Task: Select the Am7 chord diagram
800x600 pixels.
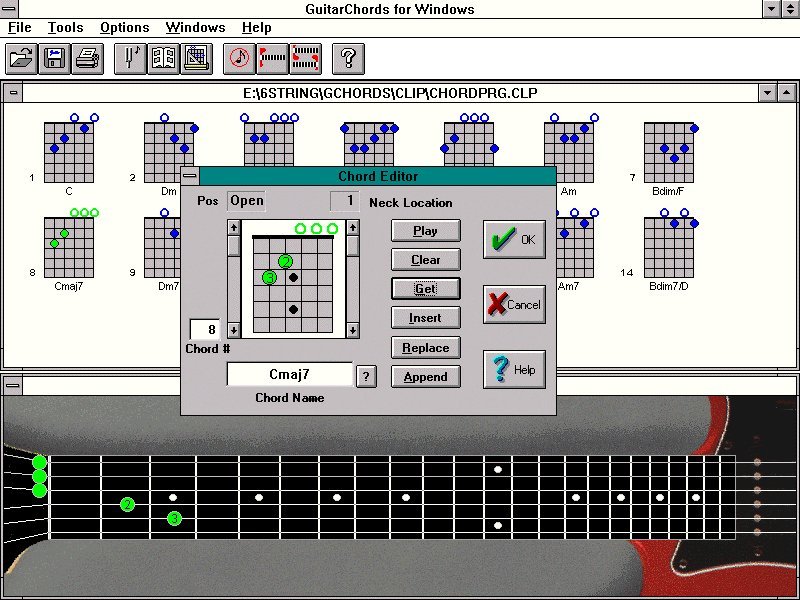Action: [x=575, y=247]
